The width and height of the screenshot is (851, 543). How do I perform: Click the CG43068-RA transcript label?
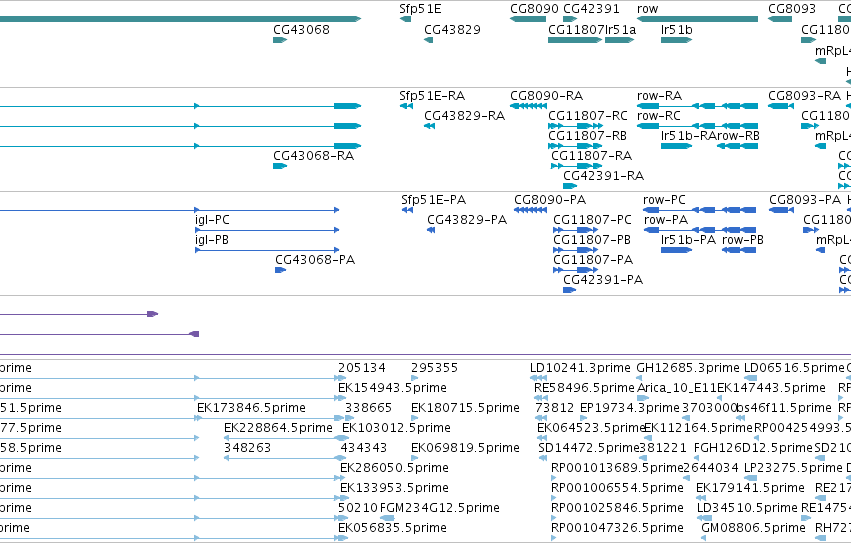pos(313,156)
